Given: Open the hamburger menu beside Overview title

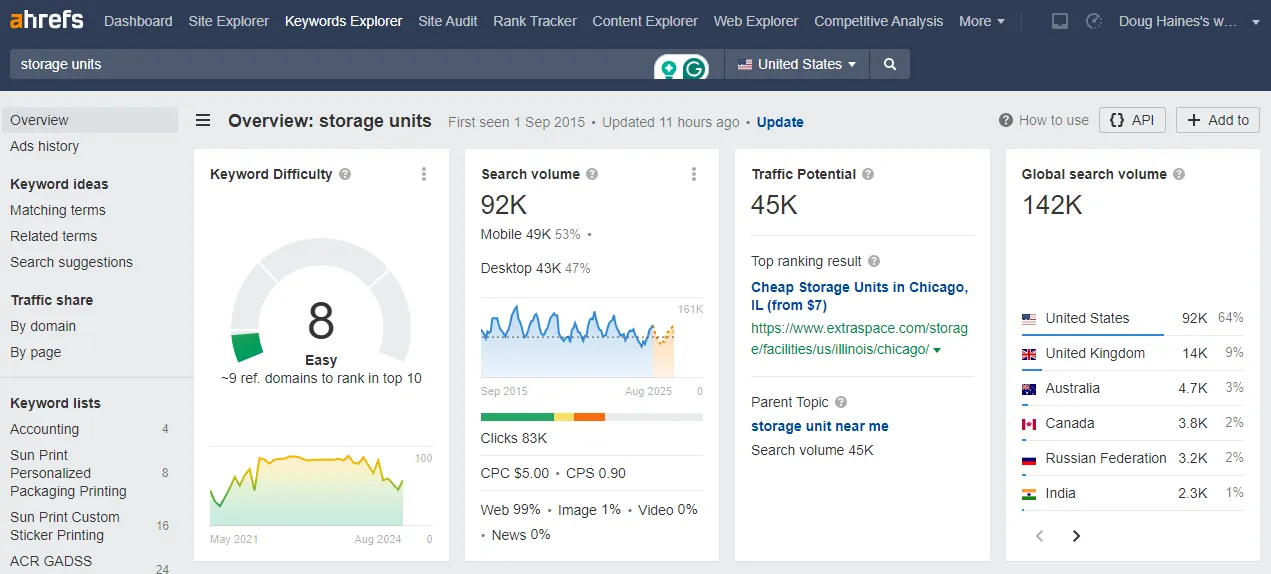Looking at the screenshot, I should pyautogui.click(x=203, y=121).
